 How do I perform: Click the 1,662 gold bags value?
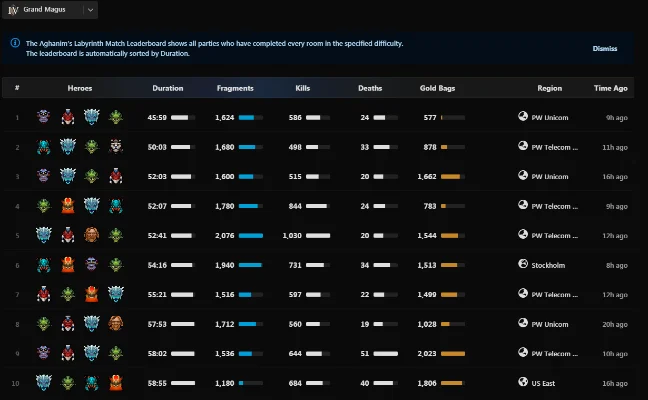pos(427,176)
